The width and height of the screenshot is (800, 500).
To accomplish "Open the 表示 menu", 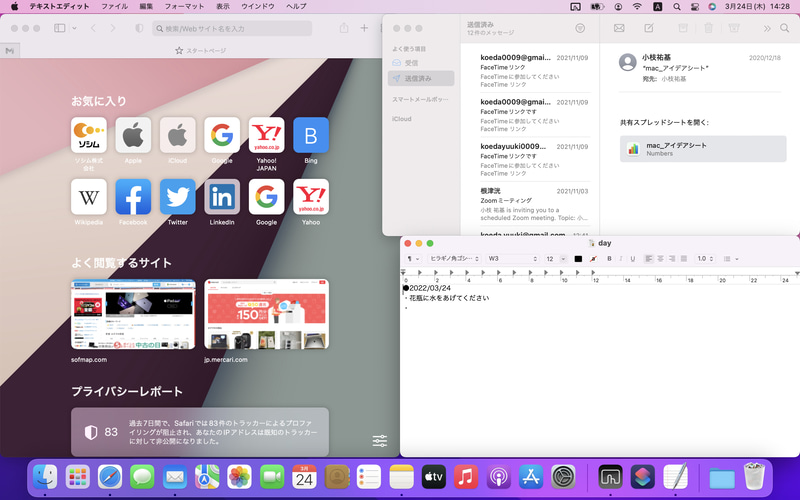I will click(x=222, y=7).
